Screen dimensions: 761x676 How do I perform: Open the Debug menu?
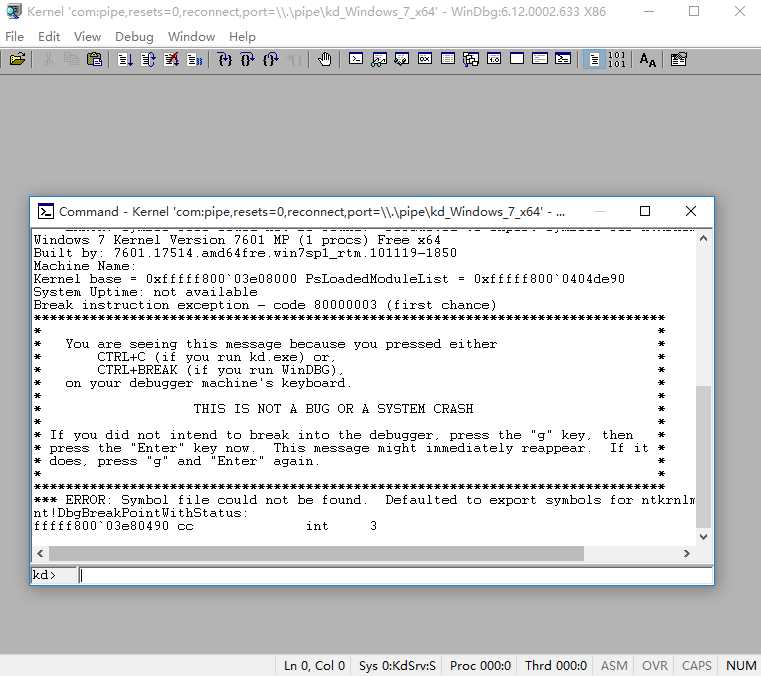(134, 36)
